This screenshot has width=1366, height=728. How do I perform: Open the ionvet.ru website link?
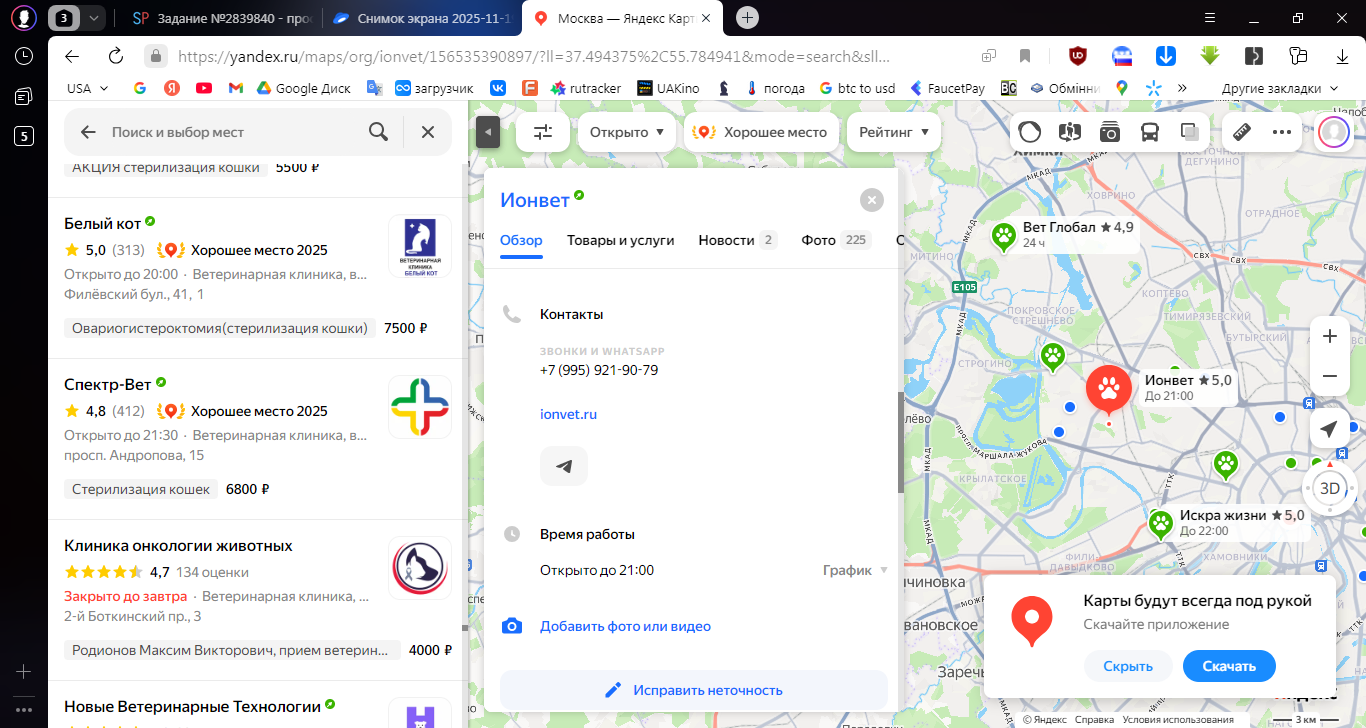(568, 414)
